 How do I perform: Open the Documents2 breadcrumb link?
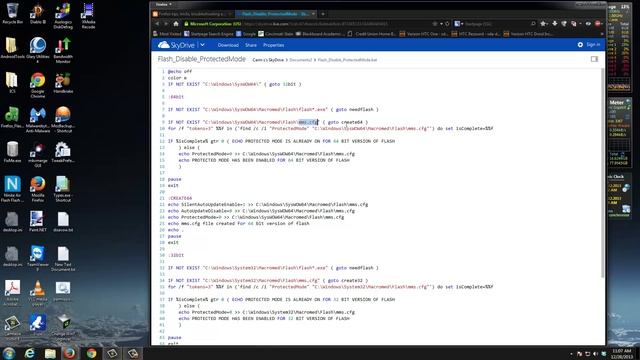click(300, 60)
